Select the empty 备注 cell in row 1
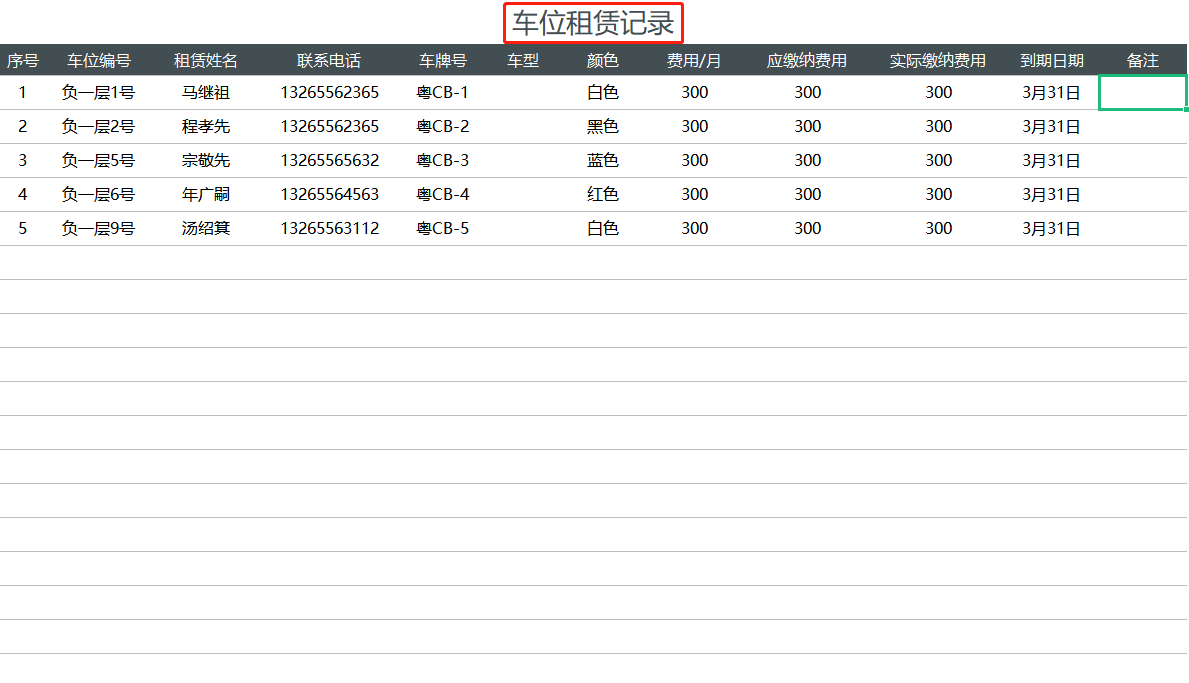 pos(1142,92)
